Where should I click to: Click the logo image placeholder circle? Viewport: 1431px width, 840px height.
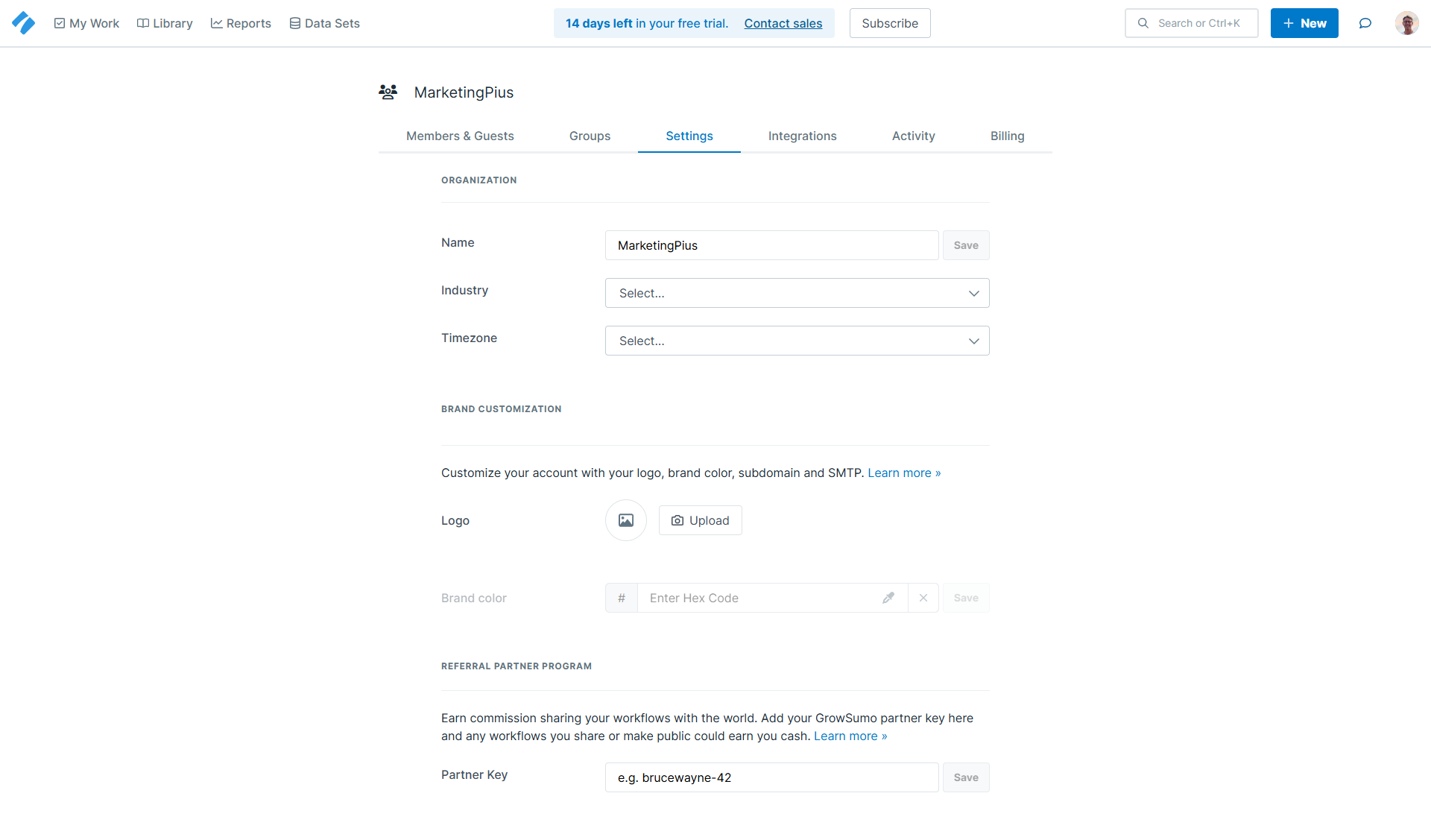pyautogui.click(x=625, y=520)
